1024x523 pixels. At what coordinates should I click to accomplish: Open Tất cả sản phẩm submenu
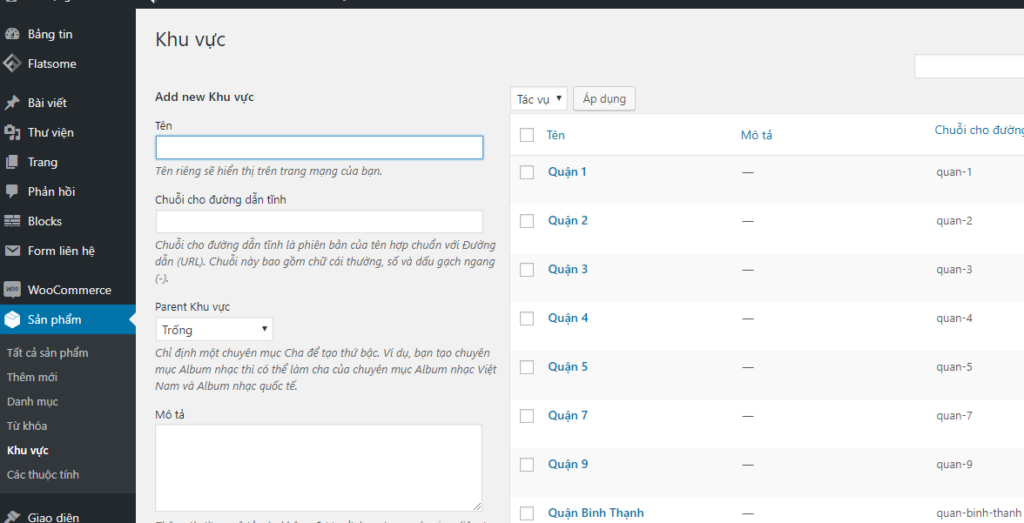[x=47, y=353]
